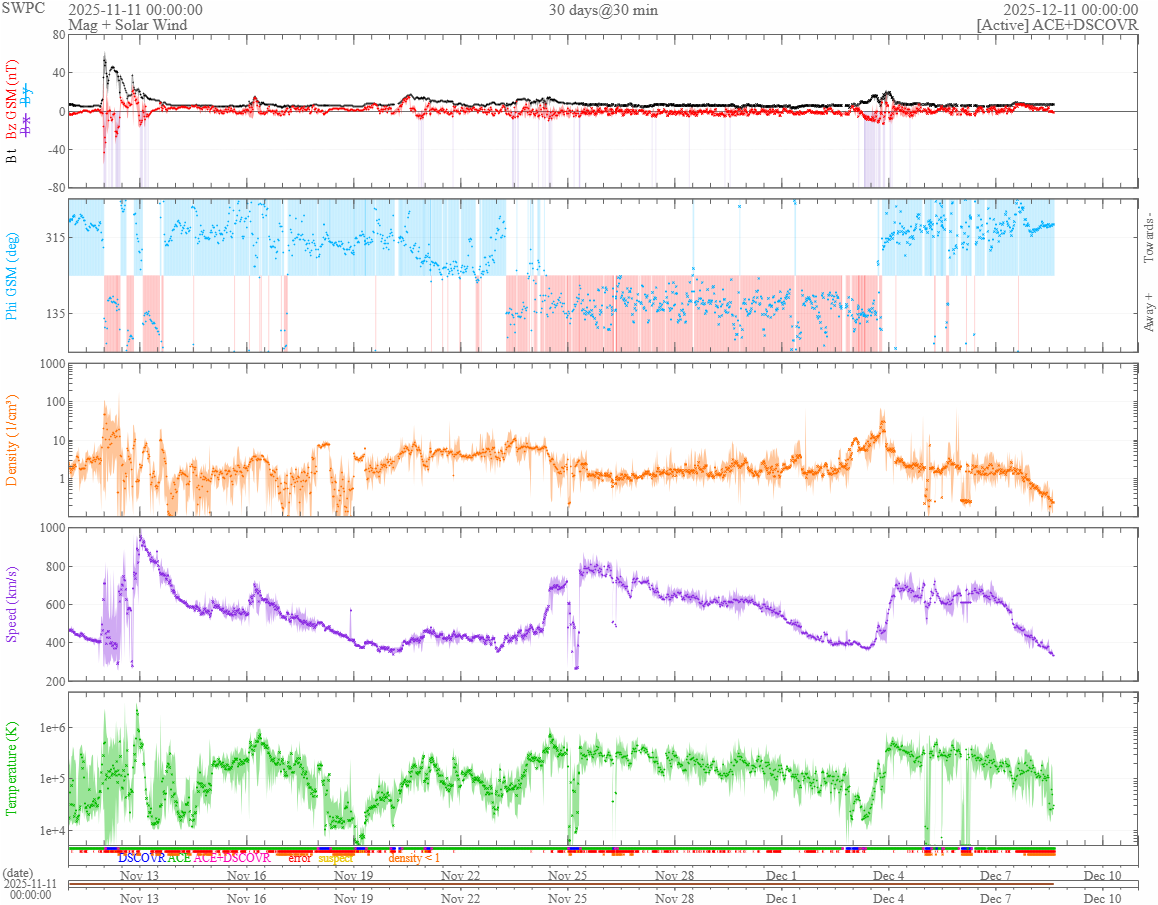Toggle the struck-through 'Bx' series label
The height and width of the screenshot is (905, 1158).
[x=27, y=126]
